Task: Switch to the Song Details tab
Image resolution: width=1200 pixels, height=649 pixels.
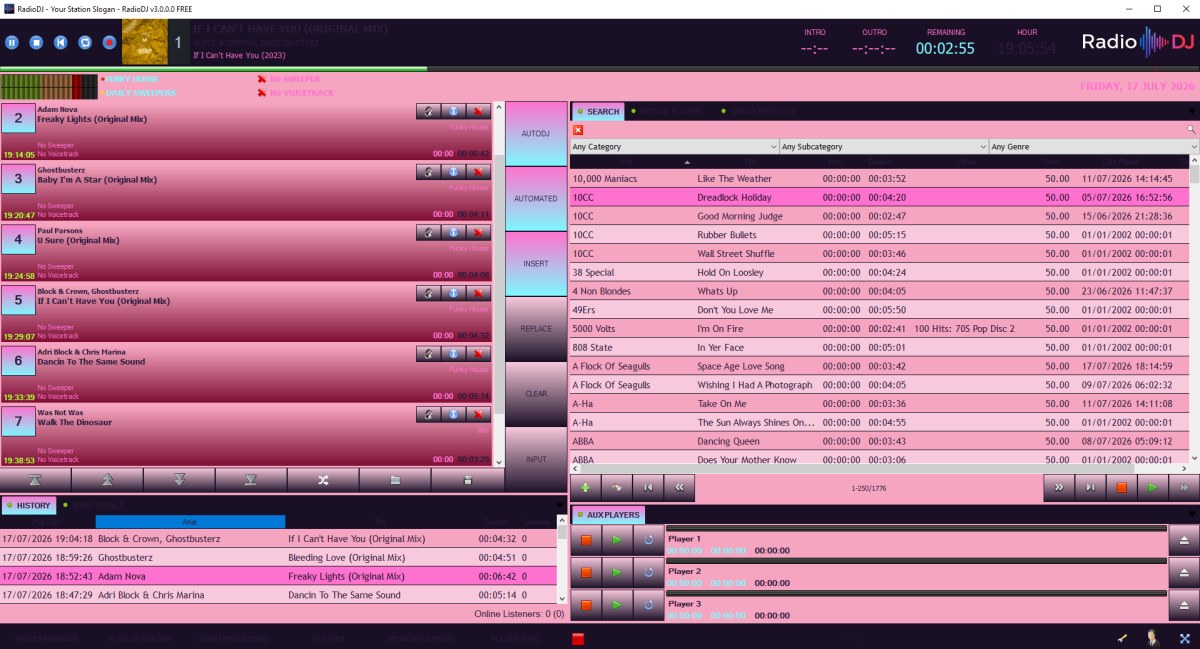Action: [x=92, y=505]
